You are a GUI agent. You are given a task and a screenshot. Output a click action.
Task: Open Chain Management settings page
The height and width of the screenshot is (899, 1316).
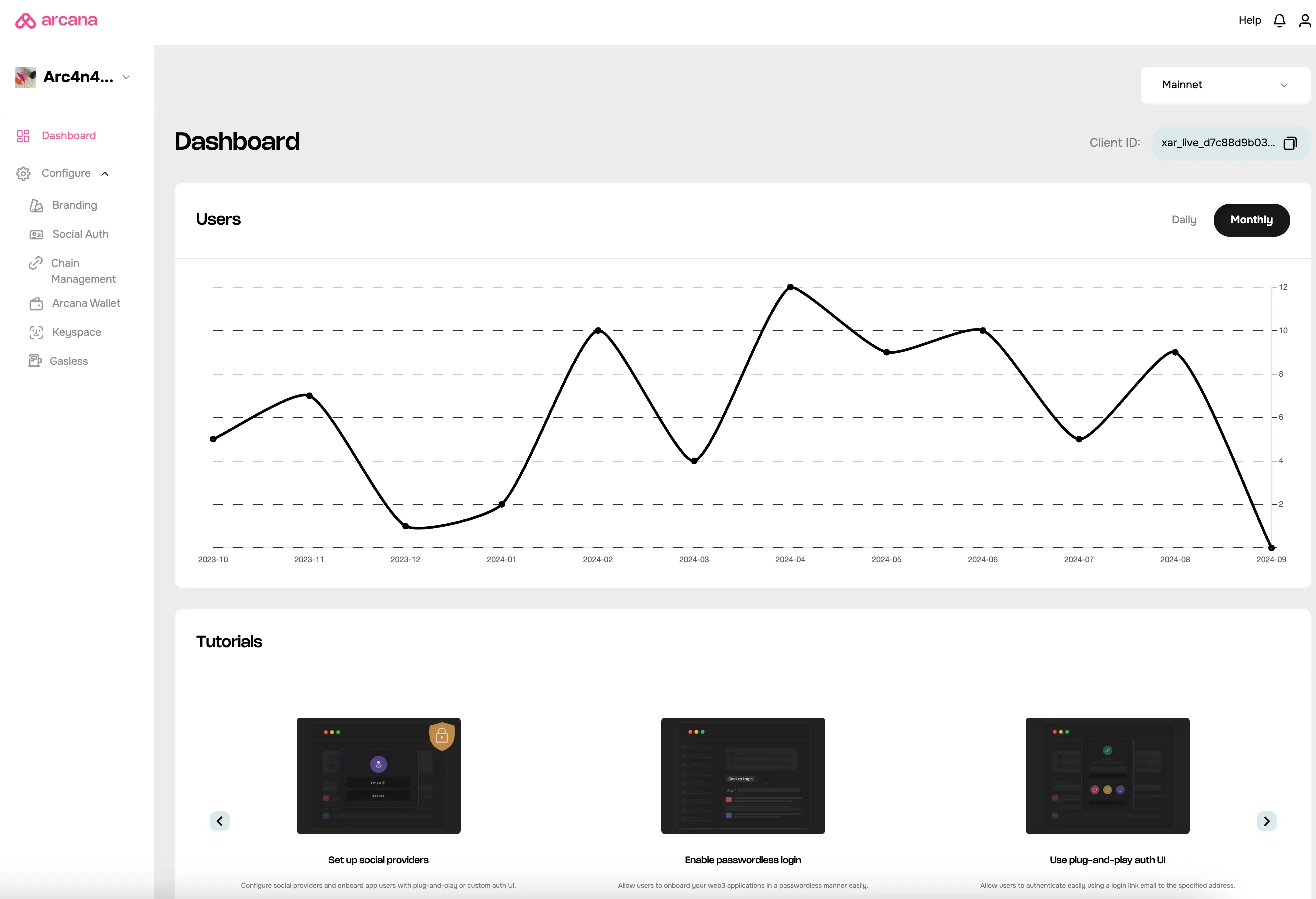83,271
